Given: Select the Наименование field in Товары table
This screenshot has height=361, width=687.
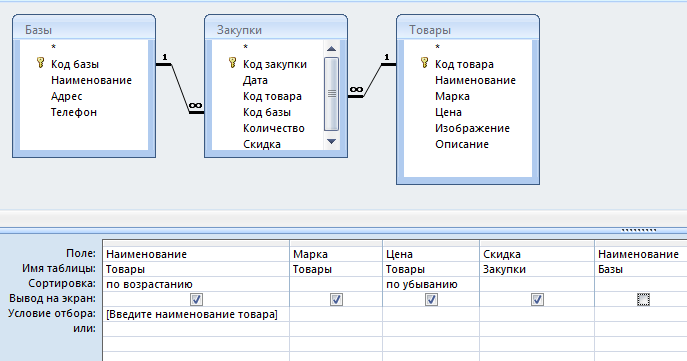Looking at the screenshot, I should click(475, 80).
